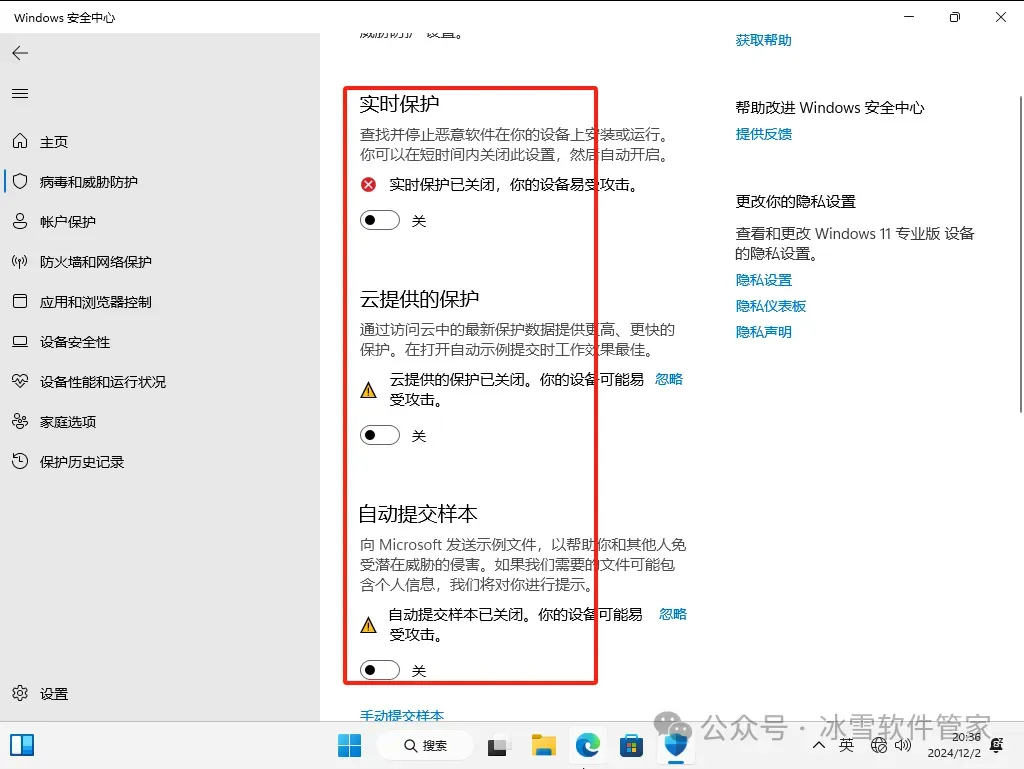Click the antenna icon for 防火墙和网络保护
Viewport: 1024px width, 769px height.
click(20, 262)
